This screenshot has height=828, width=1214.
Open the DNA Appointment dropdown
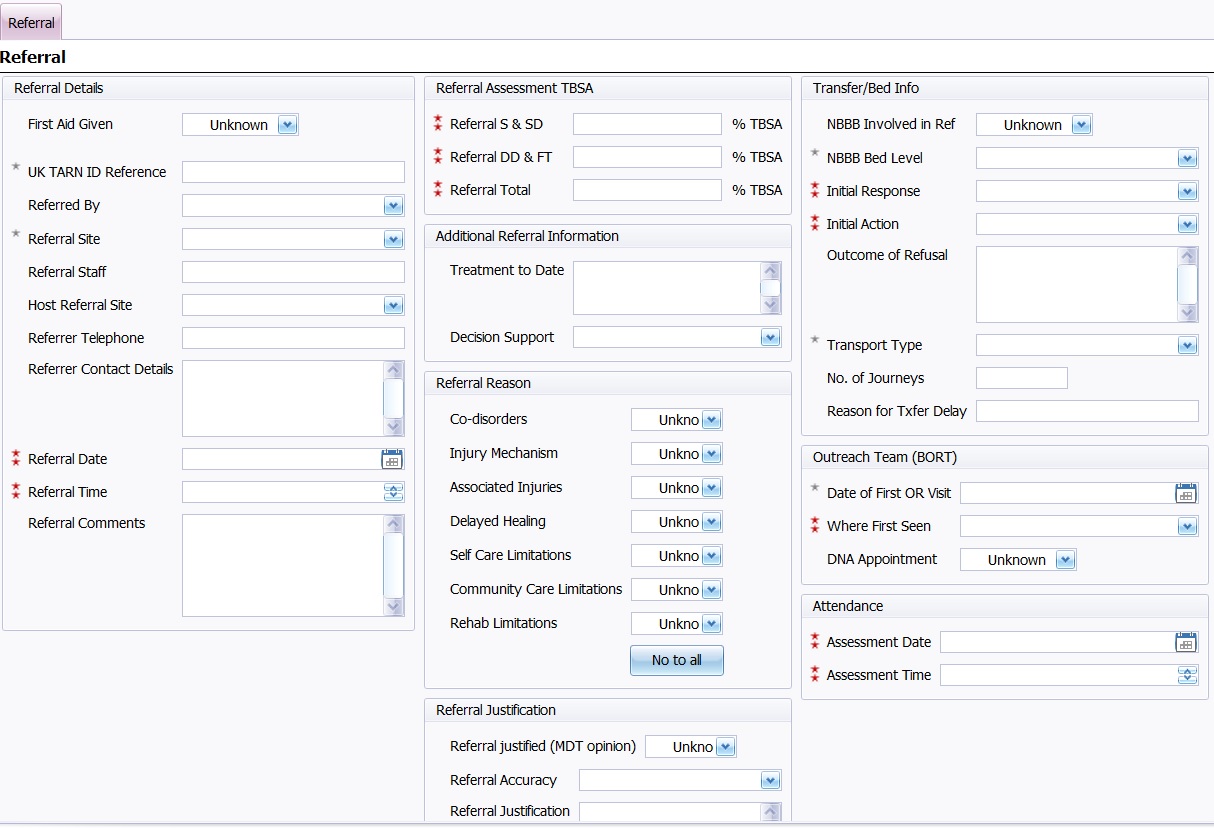1065,560
